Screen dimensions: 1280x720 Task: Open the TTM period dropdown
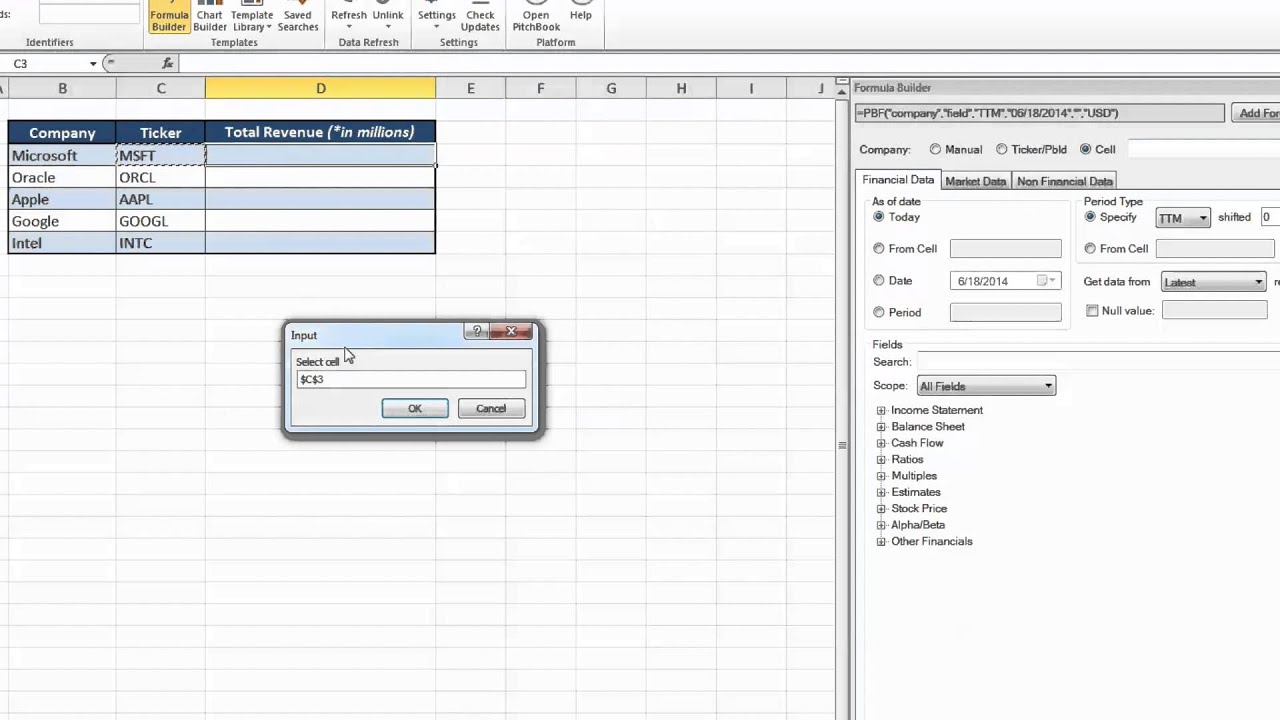[1183, 218]
